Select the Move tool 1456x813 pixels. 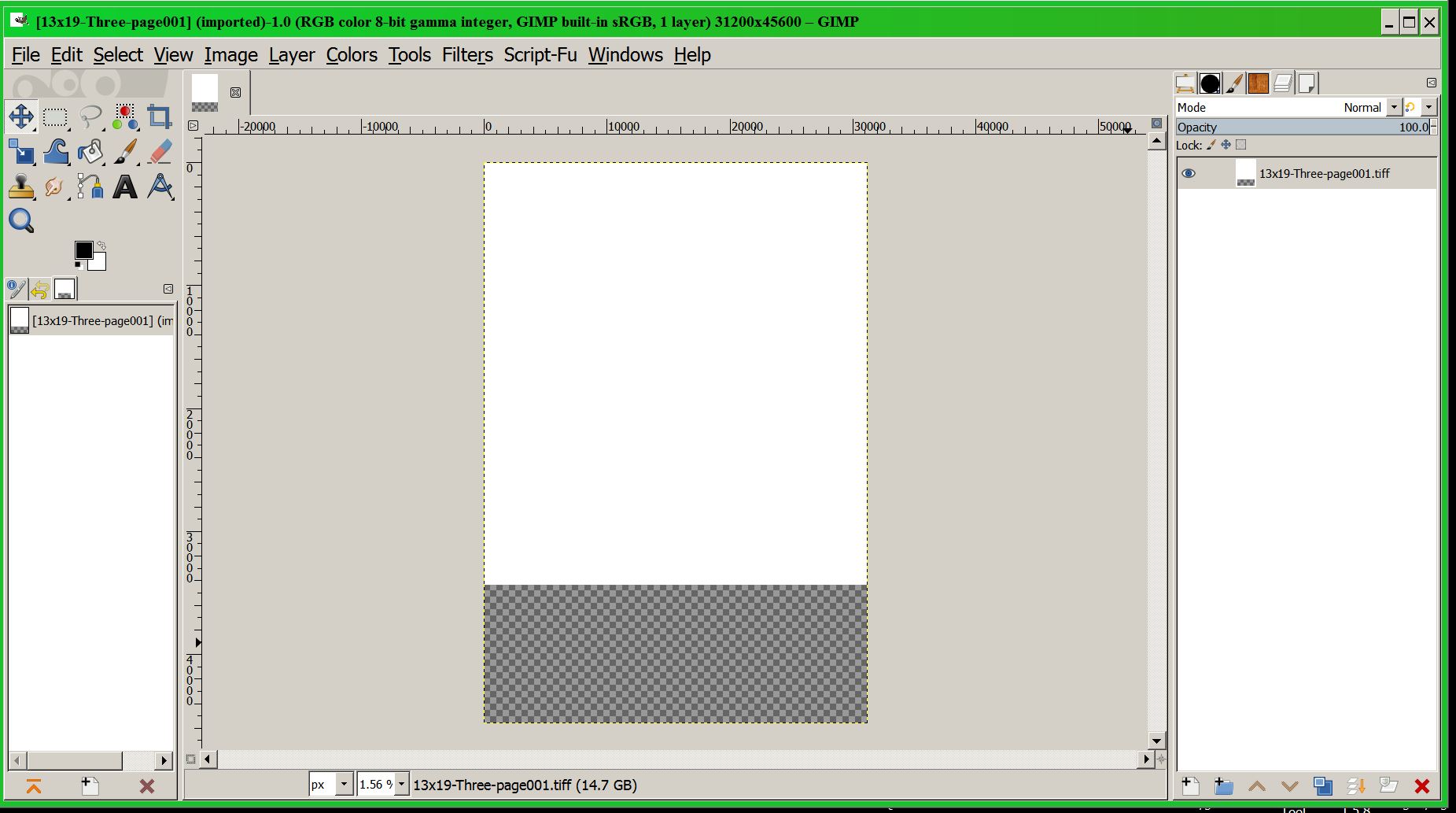(21, 117)
